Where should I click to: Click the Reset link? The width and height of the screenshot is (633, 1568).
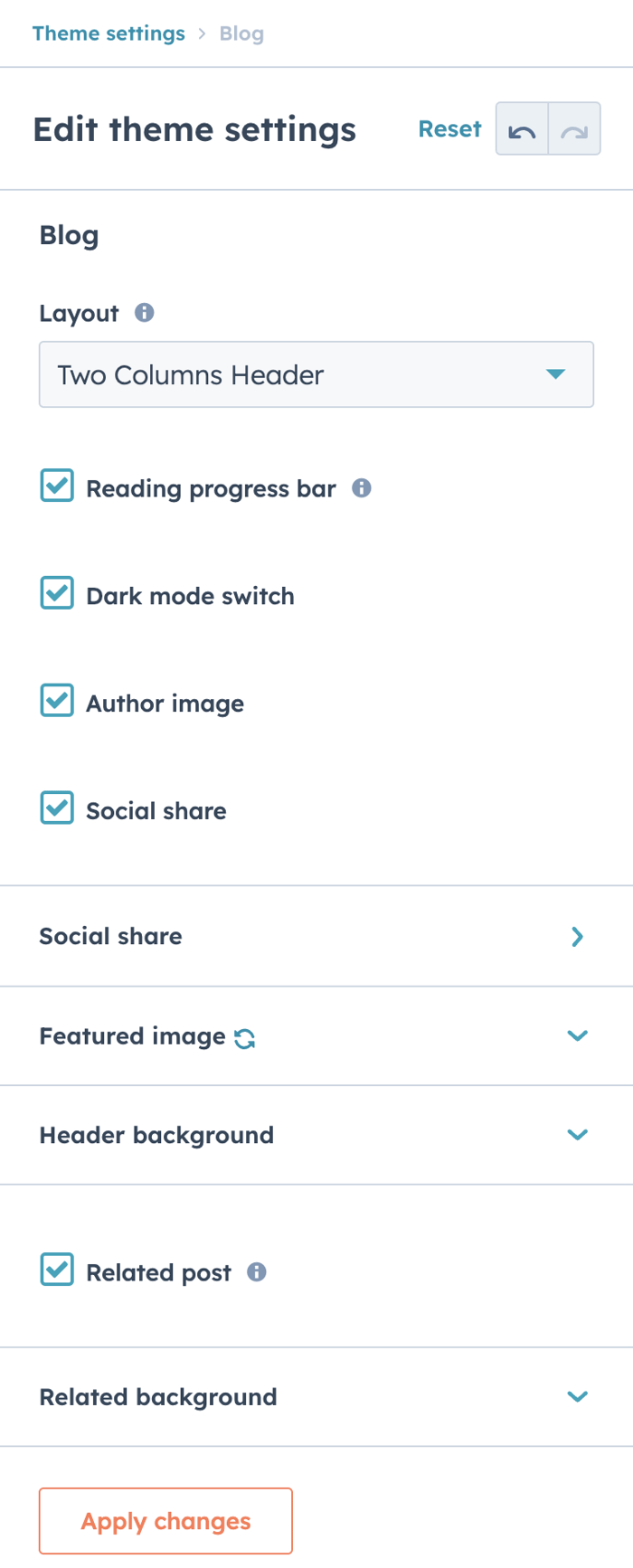pyautogui.click(x=449, y=129)
